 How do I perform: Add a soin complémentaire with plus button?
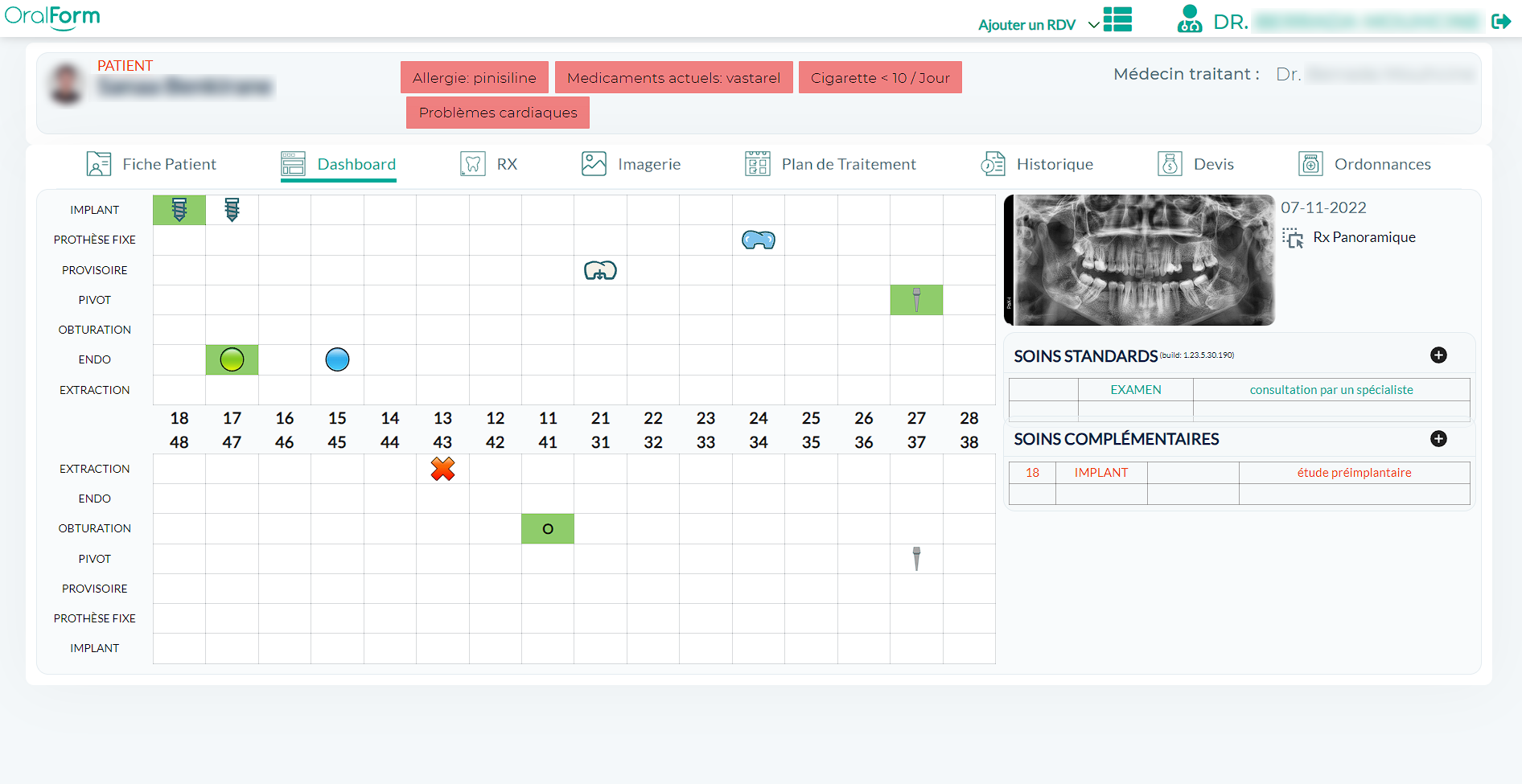1438,439
